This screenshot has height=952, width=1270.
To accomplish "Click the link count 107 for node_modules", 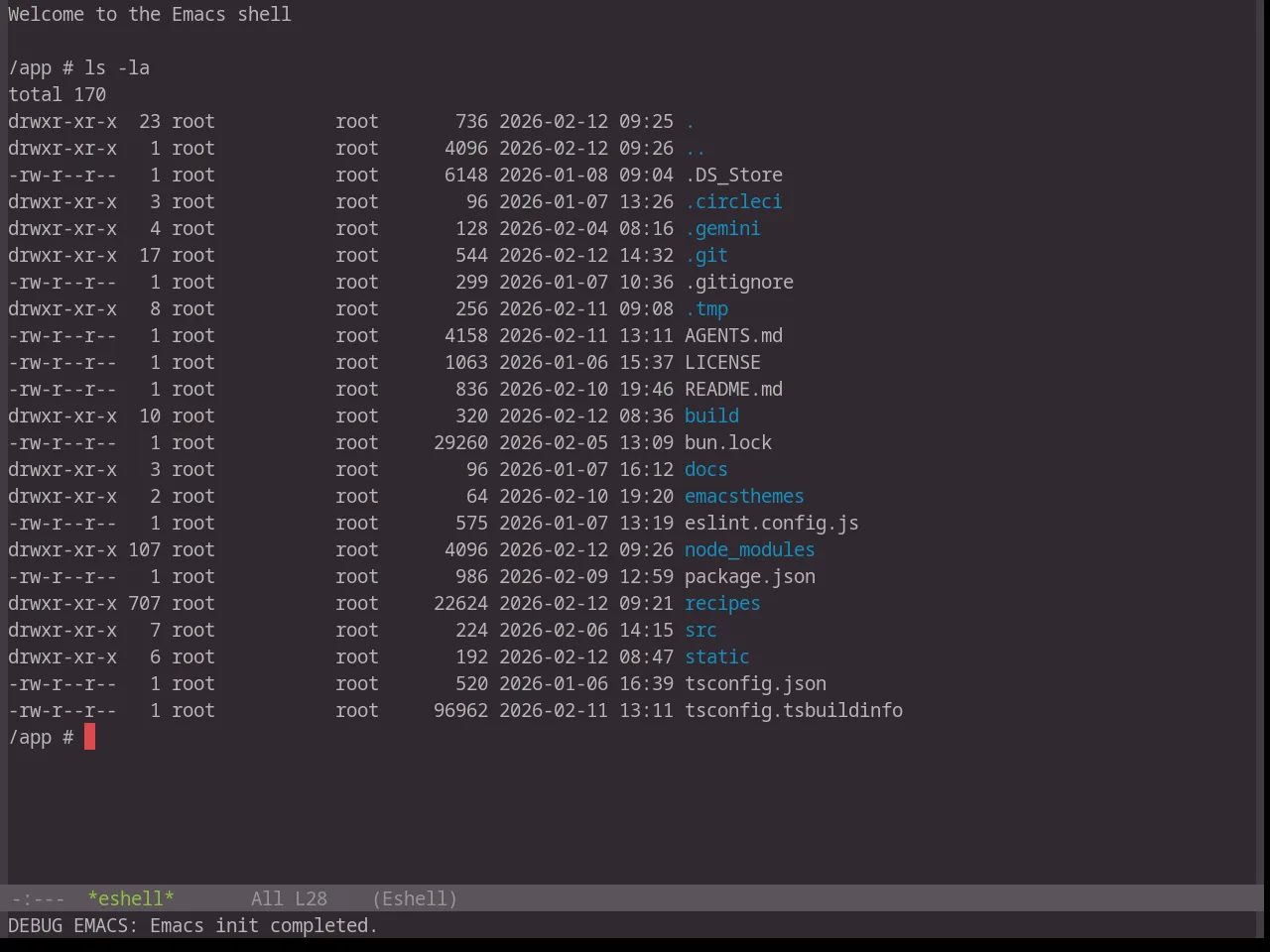I will [x=144, y=549].
